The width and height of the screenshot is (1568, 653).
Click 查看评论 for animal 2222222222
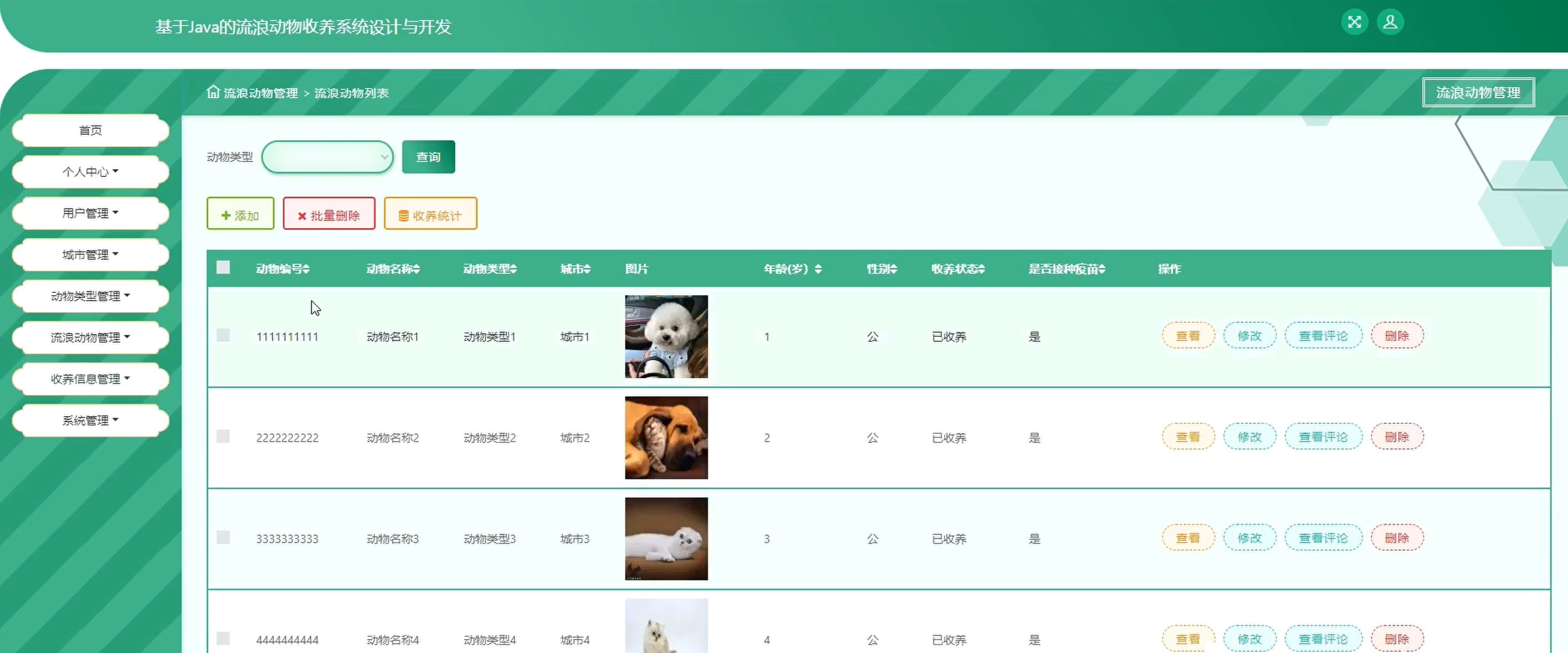(1323, 436)
